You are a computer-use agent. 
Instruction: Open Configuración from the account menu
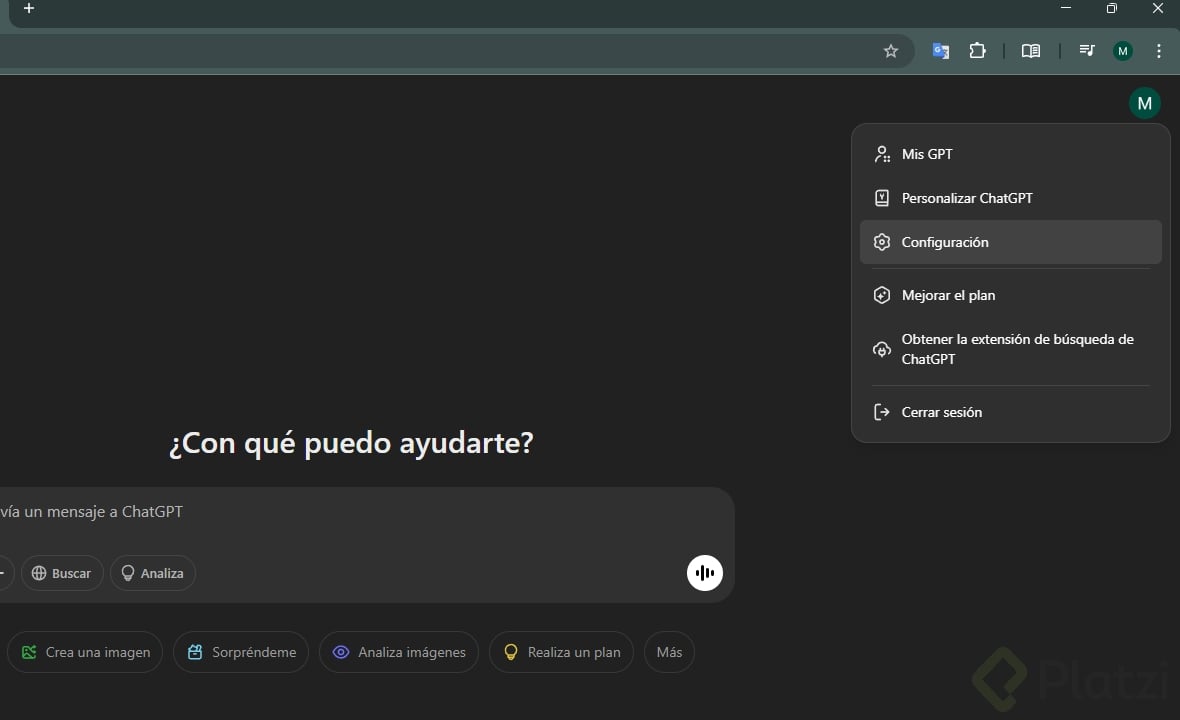[x=1011, y=242]
